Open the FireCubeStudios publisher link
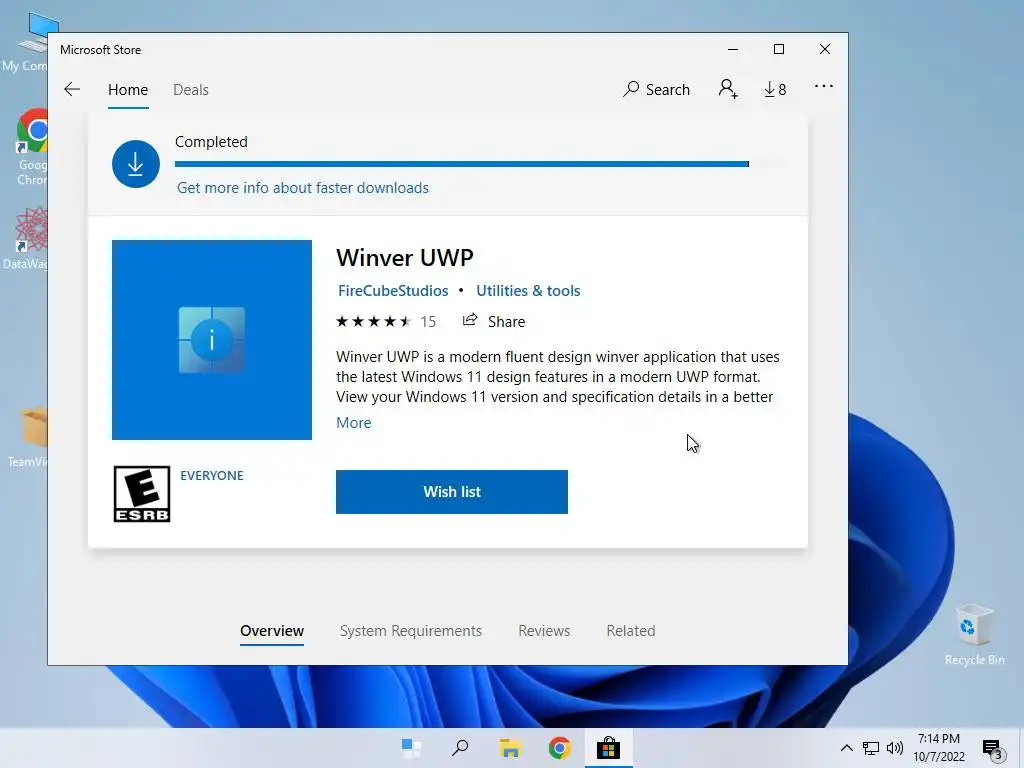1024x768 pixels. click(393, 291)
